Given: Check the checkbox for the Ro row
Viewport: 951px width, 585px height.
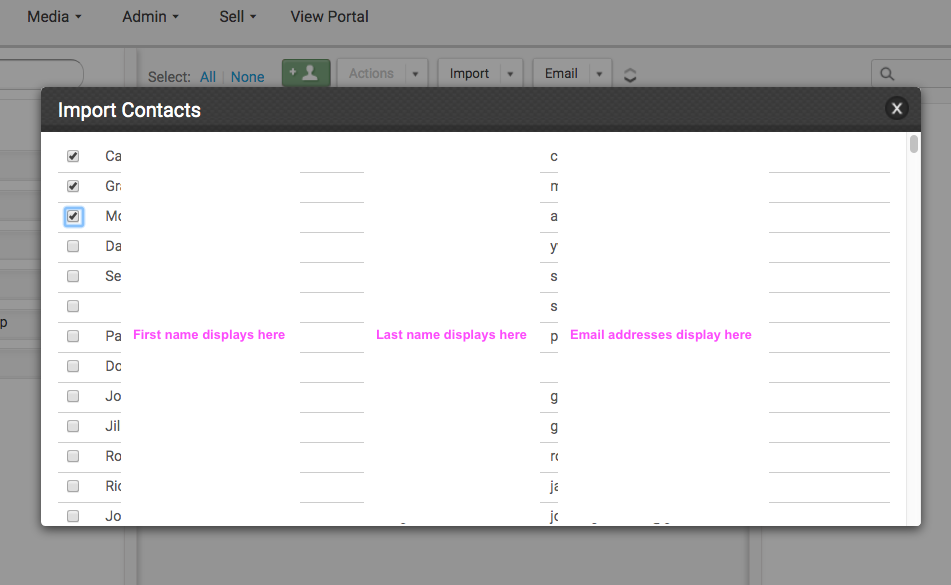Looking at the screenshot, I should [x=73, y=456].
